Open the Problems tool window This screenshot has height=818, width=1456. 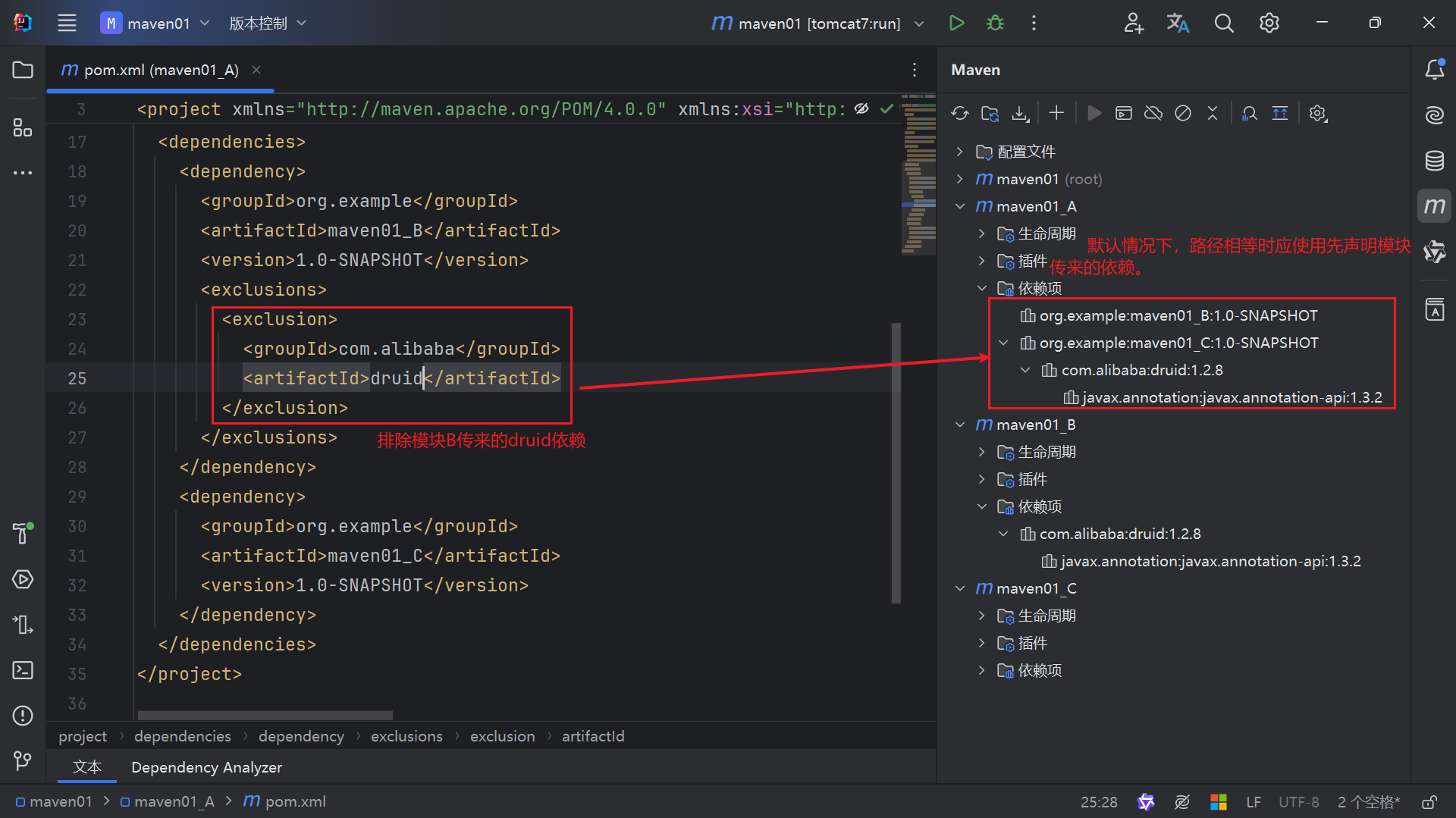coord(23,716)
